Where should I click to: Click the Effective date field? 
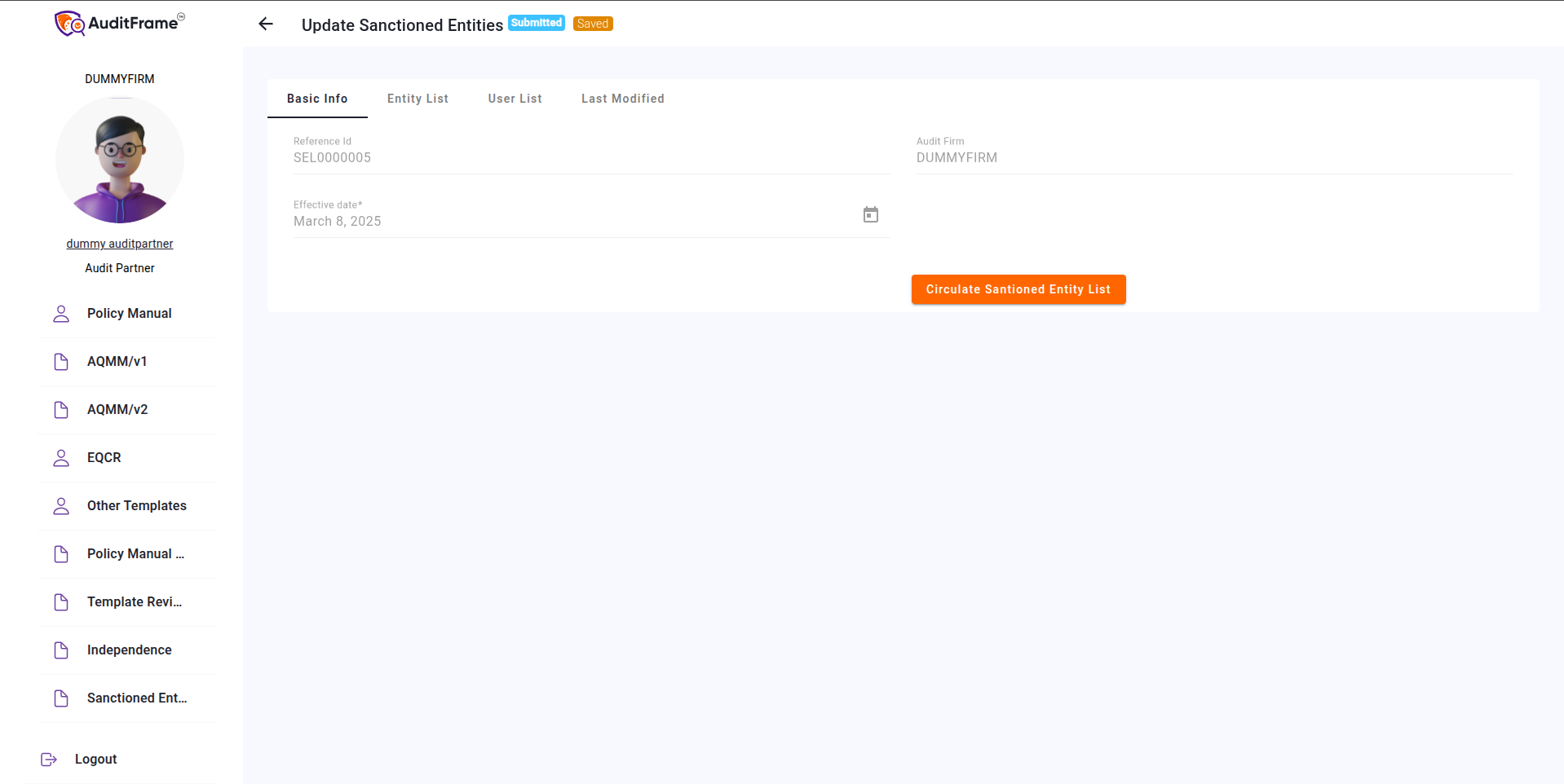click(571, 221)
